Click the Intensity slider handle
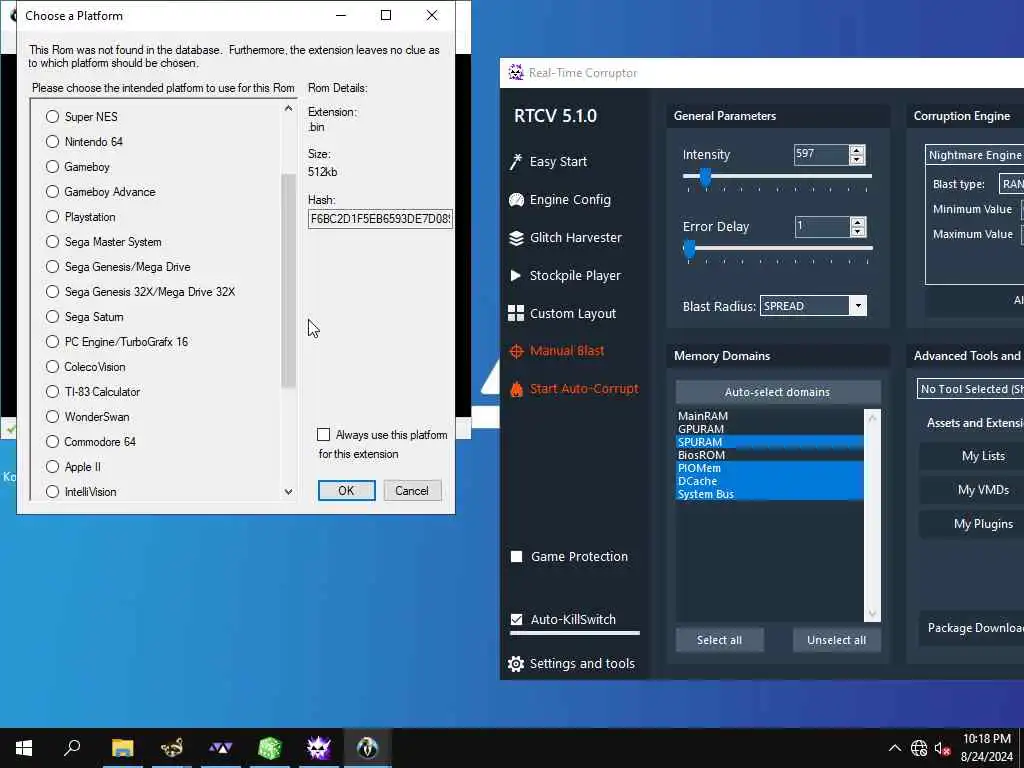This screenshot has height=768, width=1024. point(705,177)
